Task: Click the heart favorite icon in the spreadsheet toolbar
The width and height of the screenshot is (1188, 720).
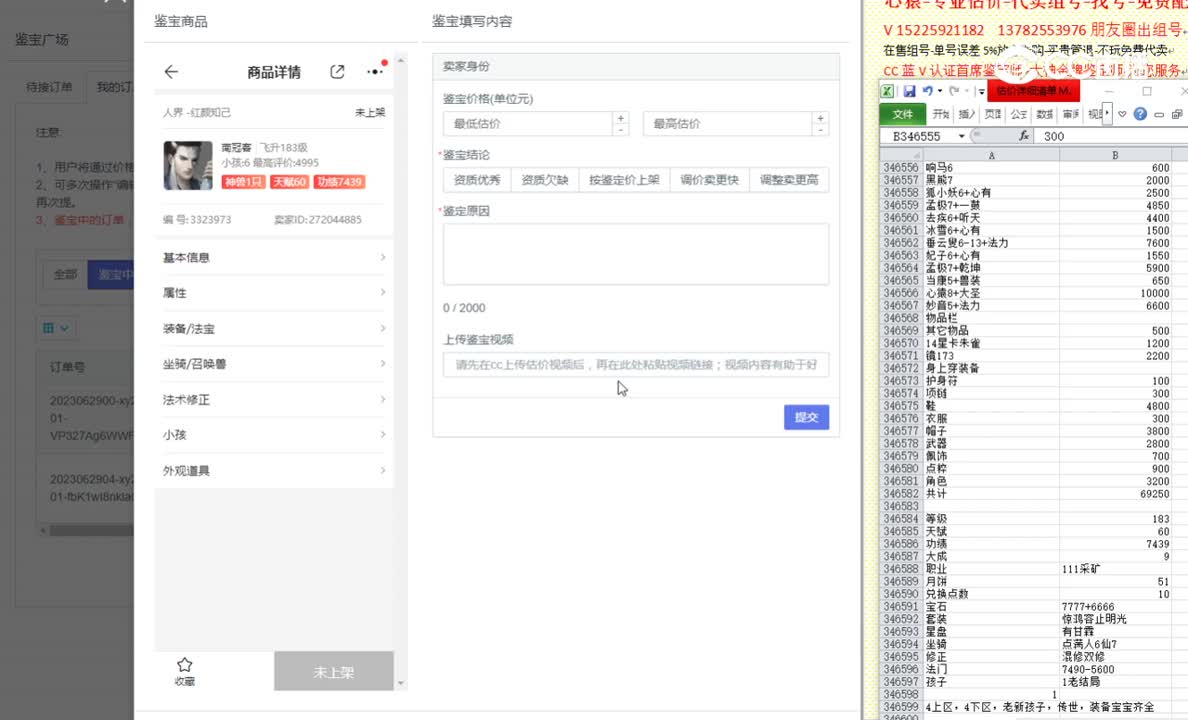Action: tap(1122, 113)
